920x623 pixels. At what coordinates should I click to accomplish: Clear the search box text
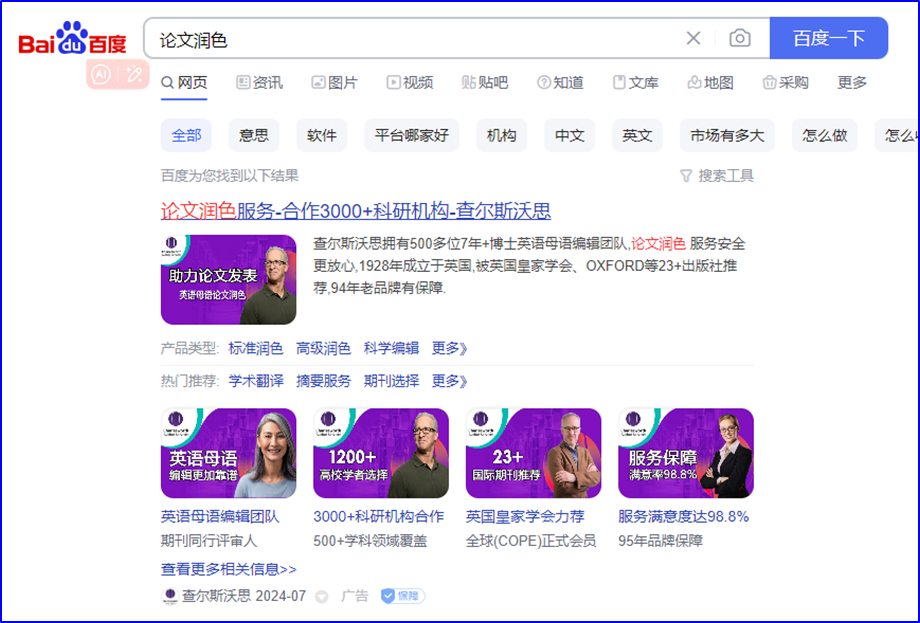(693, 38)
